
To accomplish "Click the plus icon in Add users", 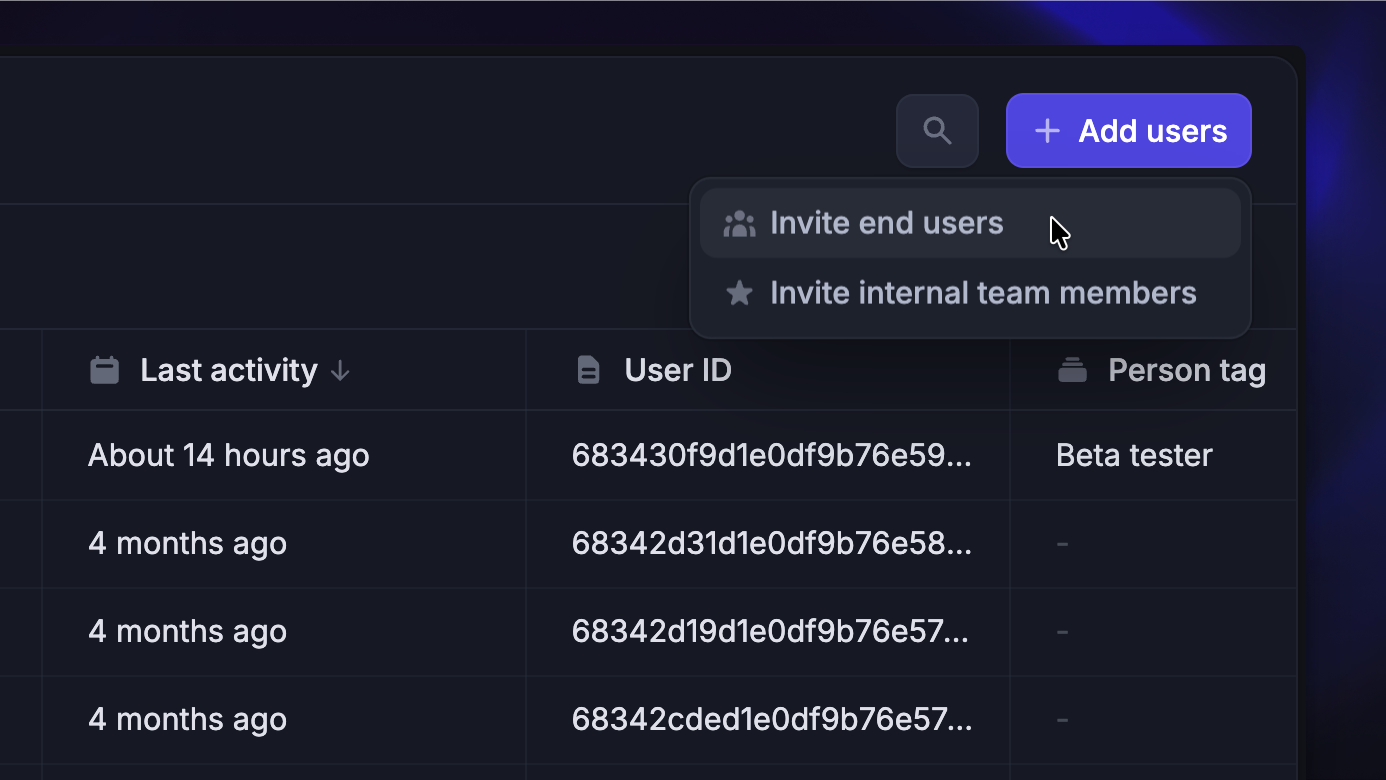I will coord(1047,131).
